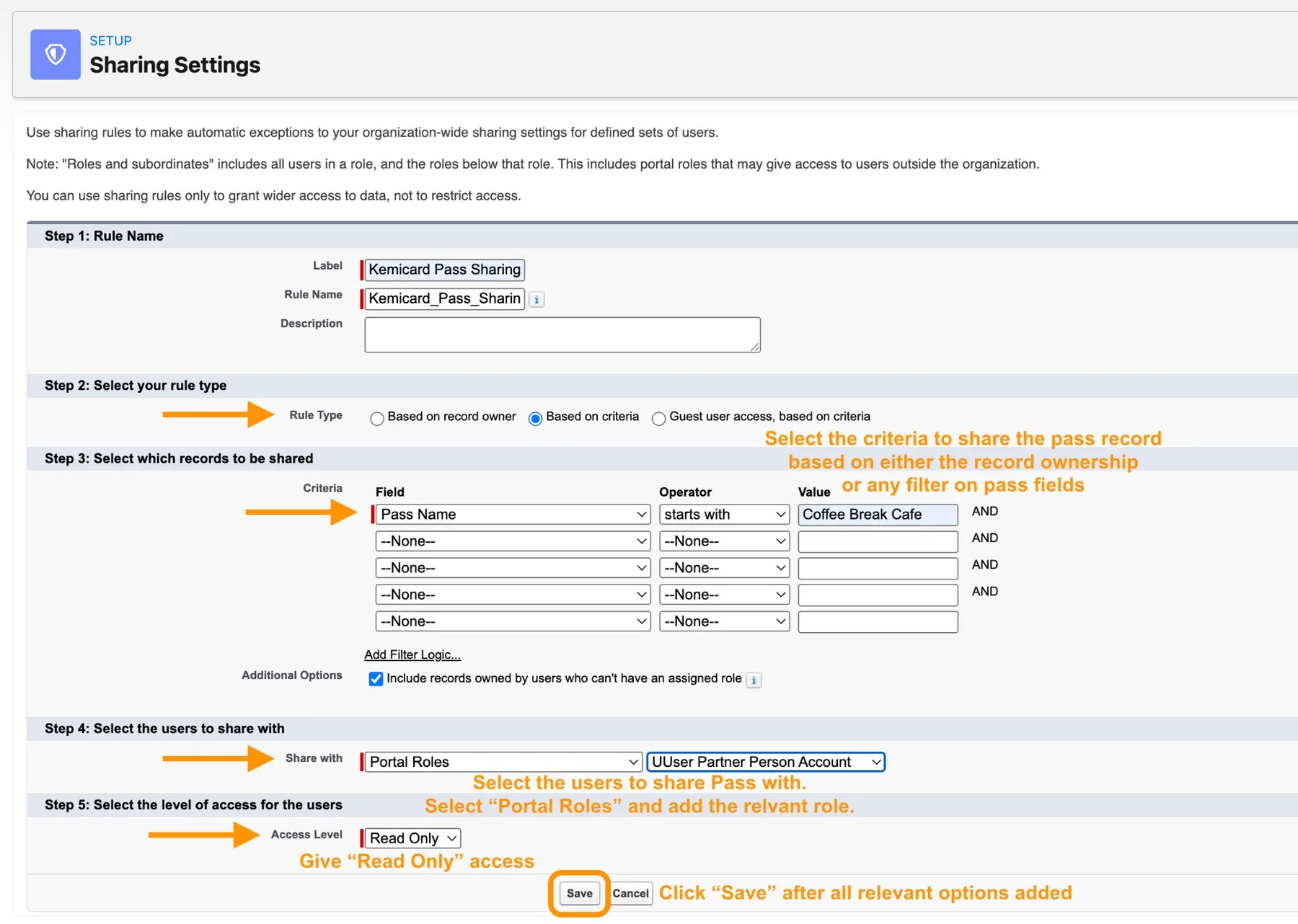Click the "SETUP" breadcrumb text
The height and width of the screenshot is (924, 1298).
pos(110,41)
